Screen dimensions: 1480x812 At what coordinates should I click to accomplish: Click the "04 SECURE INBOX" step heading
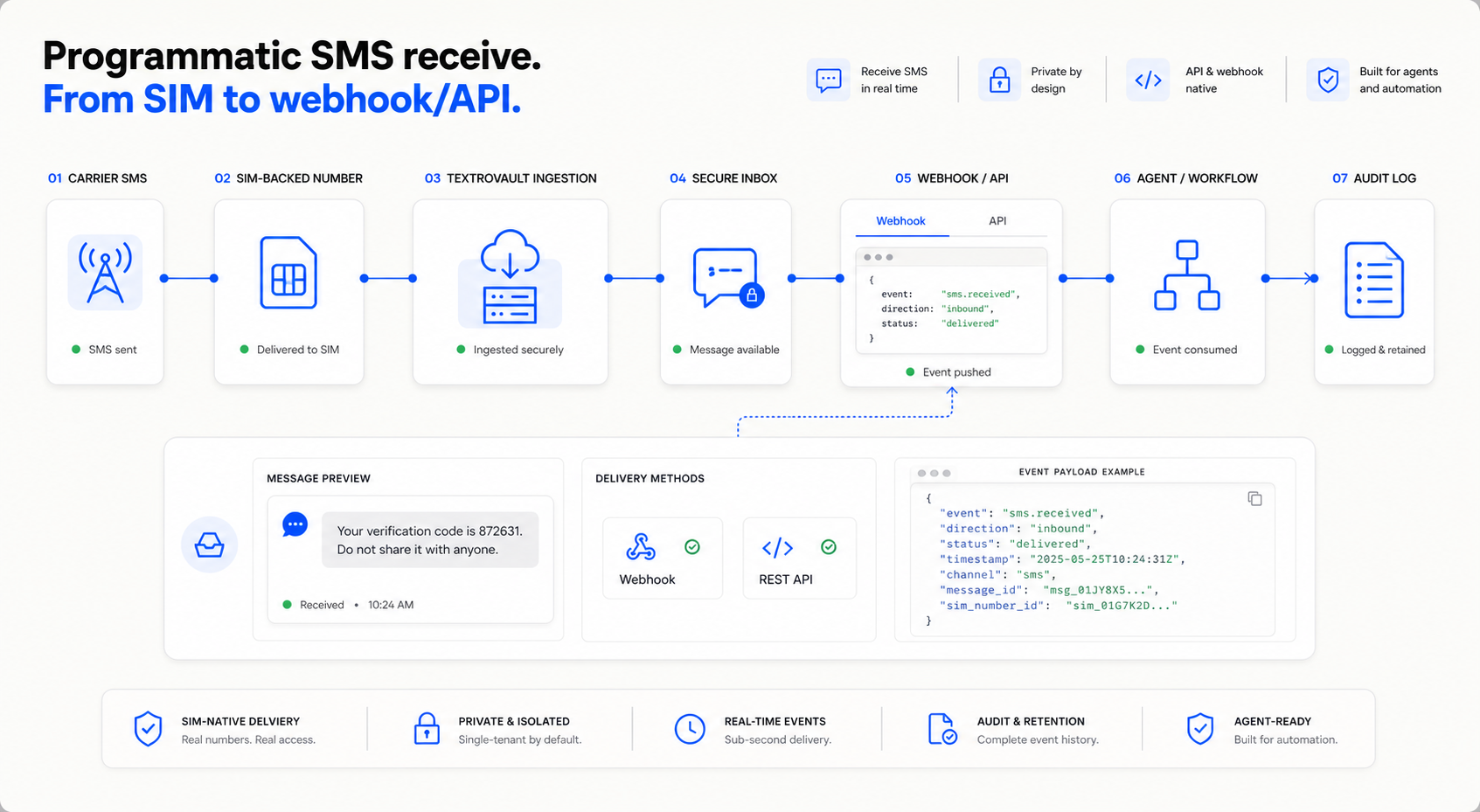724,178
